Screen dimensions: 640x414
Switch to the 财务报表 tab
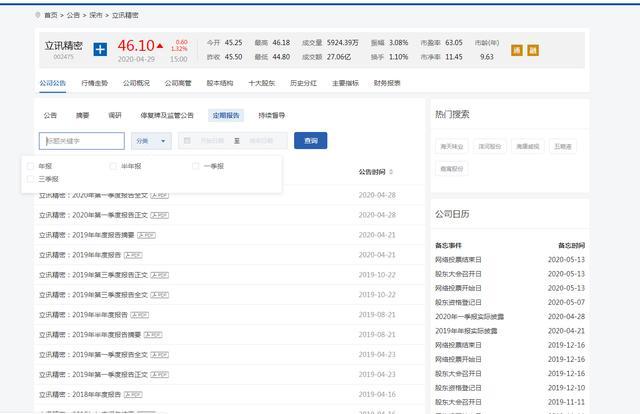[387, 83]
